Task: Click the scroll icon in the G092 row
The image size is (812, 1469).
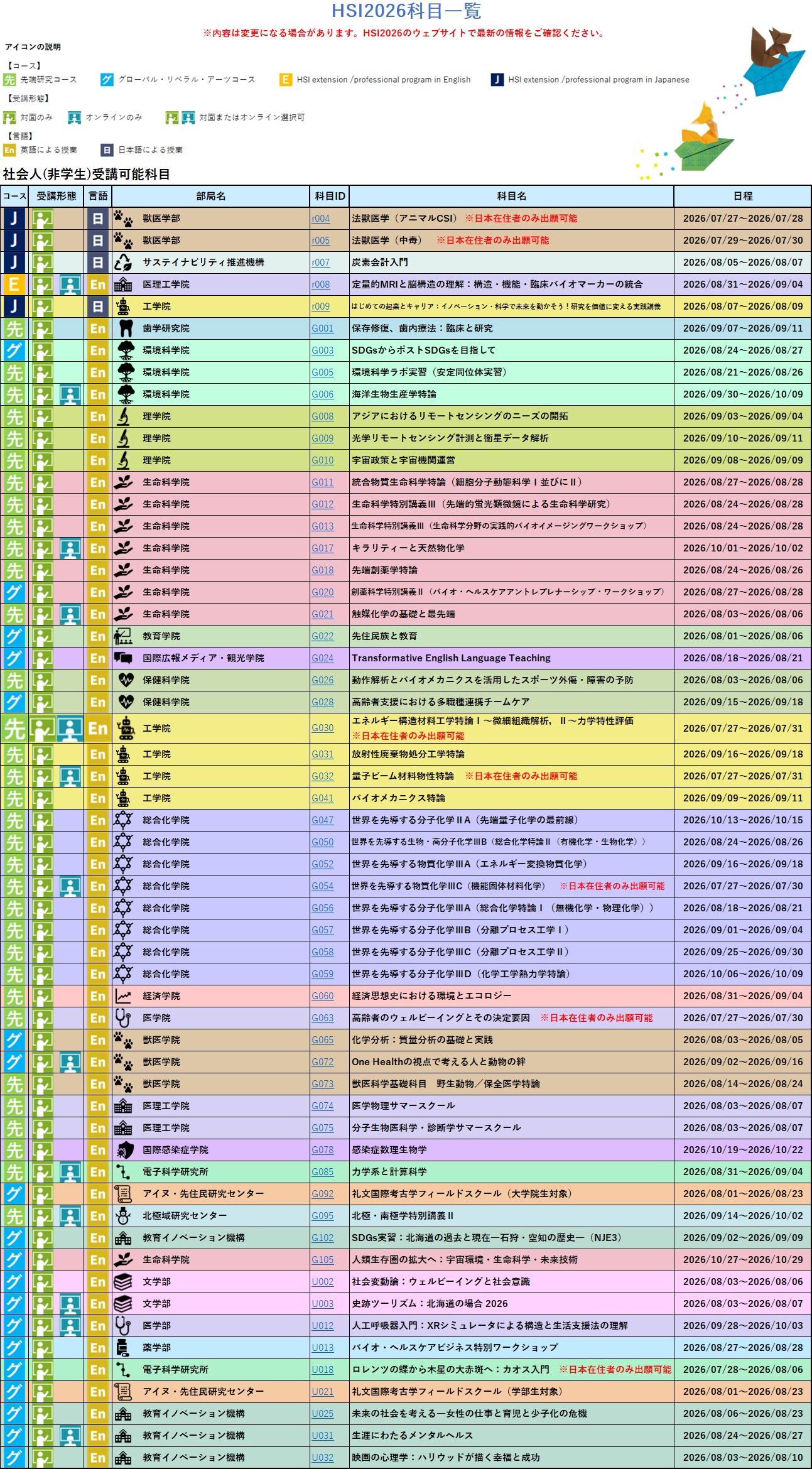Action: point(123,1194)
